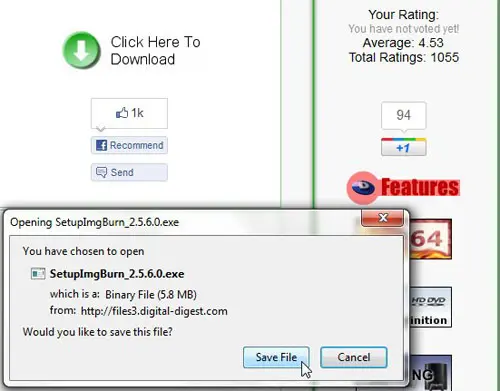Close the Opening SetupImgBurn dialog
Screen dimensions: 500x391
point(383,218)
